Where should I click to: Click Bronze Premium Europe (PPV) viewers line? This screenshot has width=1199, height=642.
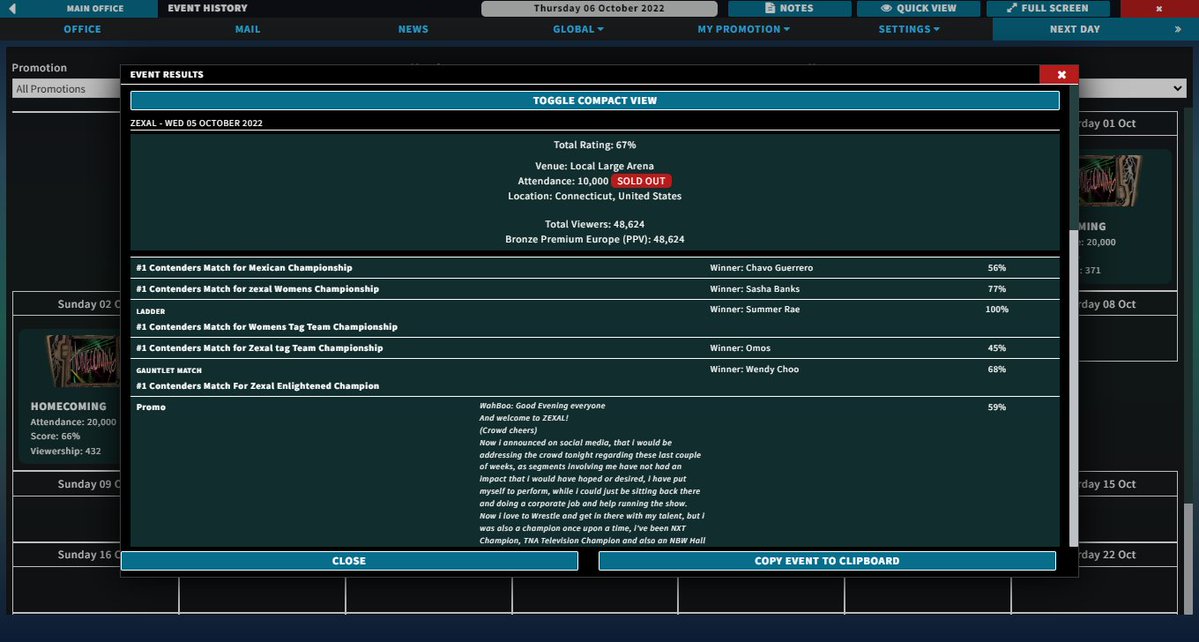pos(595,239)
